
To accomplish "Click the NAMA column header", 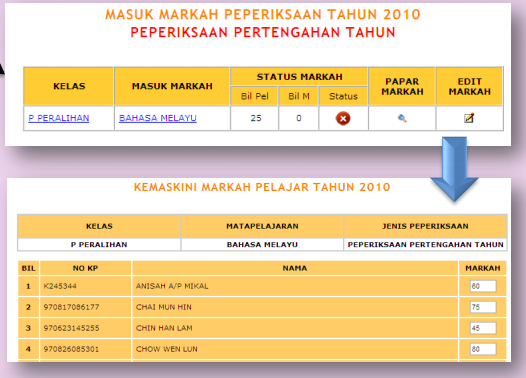I will click(295, 268).
